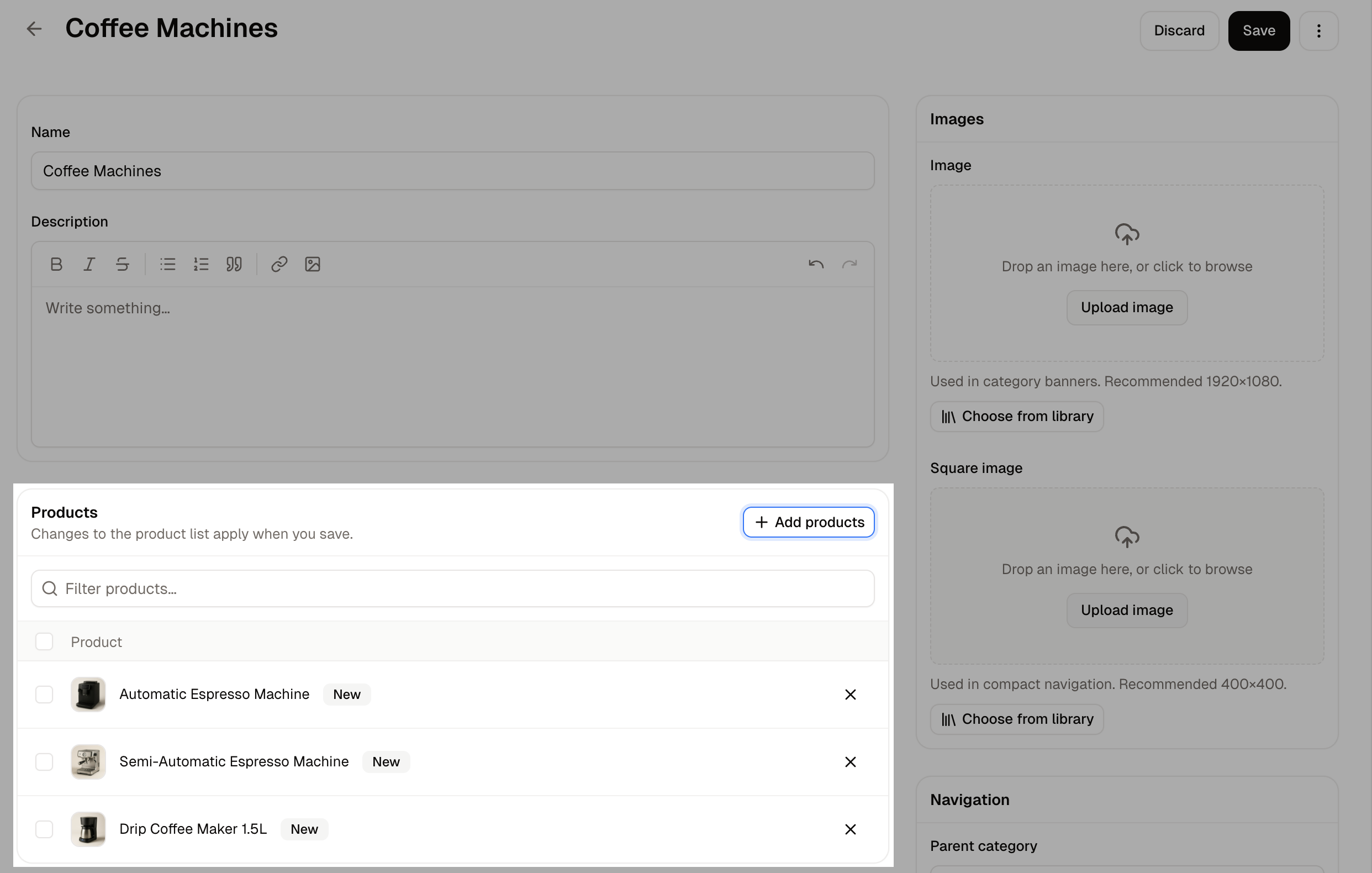Open the Drip Coffee Maker thumbnail

coord(88,829)
